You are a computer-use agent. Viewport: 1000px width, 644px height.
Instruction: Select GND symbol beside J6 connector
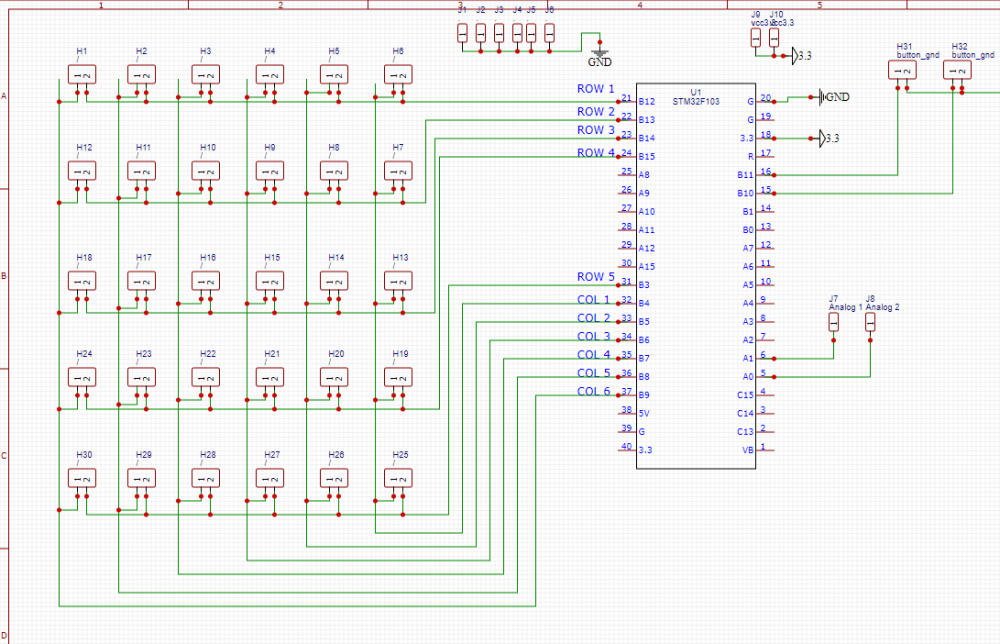(599, 58)
